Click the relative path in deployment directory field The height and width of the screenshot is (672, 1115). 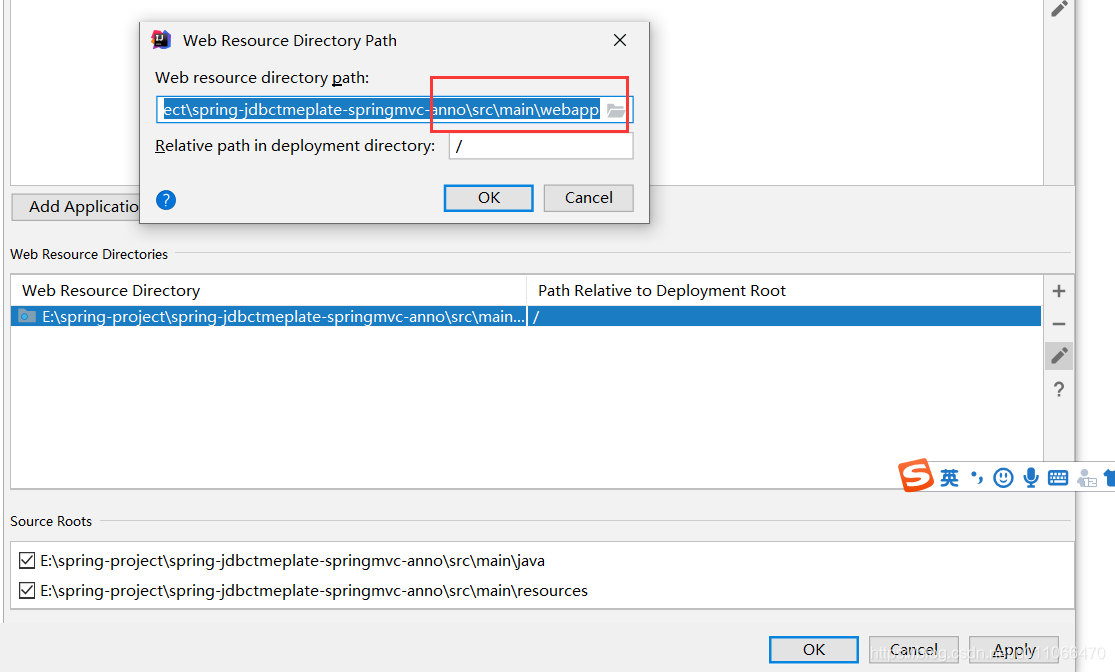tap(540, 145)
